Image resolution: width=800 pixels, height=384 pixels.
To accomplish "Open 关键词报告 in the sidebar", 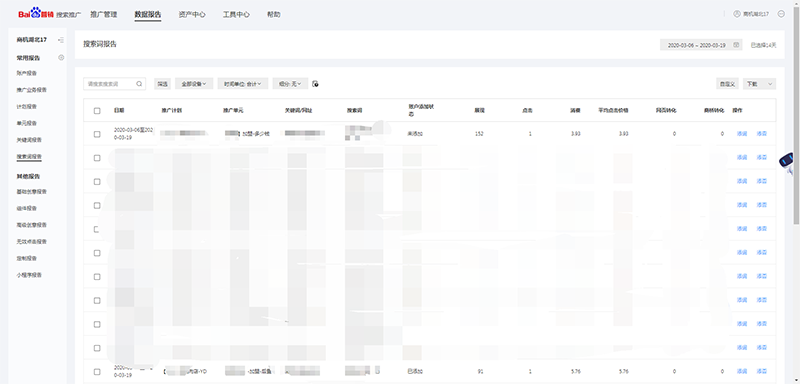I will click(29, 140).
